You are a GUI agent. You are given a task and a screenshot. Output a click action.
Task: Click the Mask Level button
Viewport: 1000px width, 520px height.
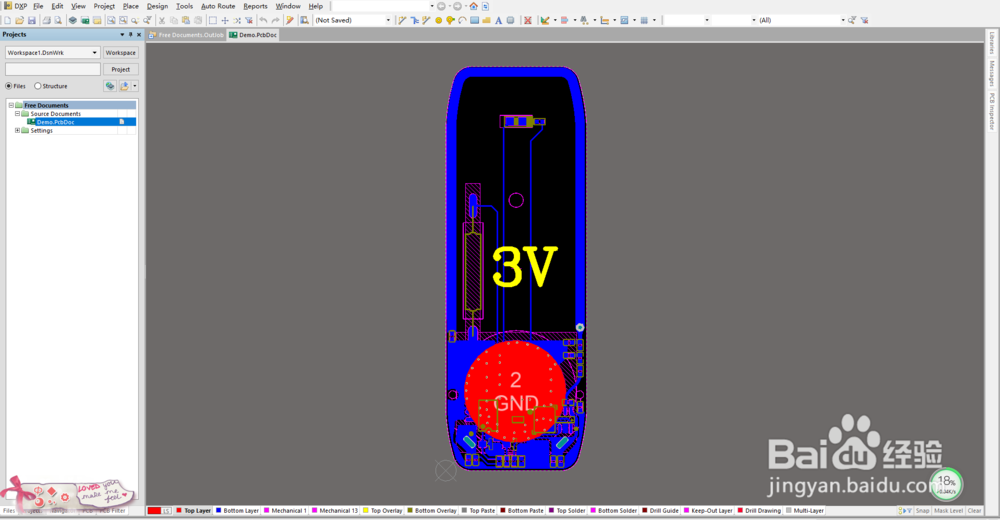(x=948, y=510)
